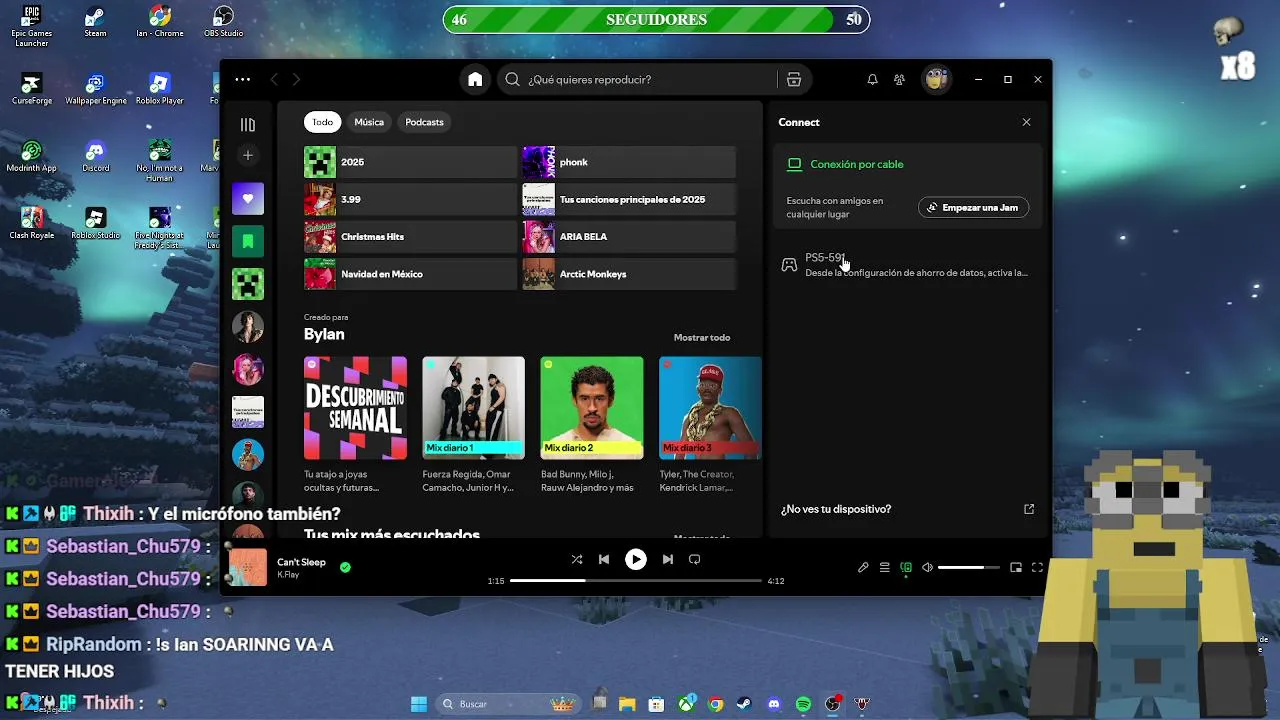Open the three-dot menu in Spotify
Image resolution: width=1280 pixels, height=720 pixels.
(x=243, y=79)
